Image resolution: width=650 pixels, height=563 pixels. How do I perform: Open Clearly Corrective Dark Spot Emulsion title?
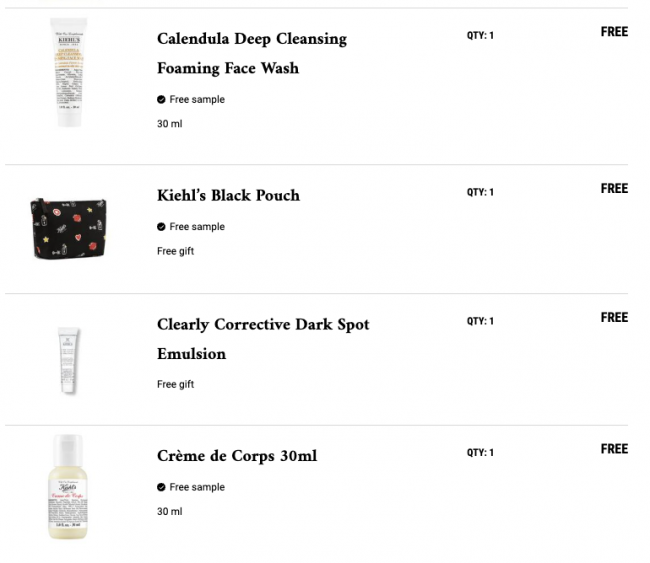[263, 339]
